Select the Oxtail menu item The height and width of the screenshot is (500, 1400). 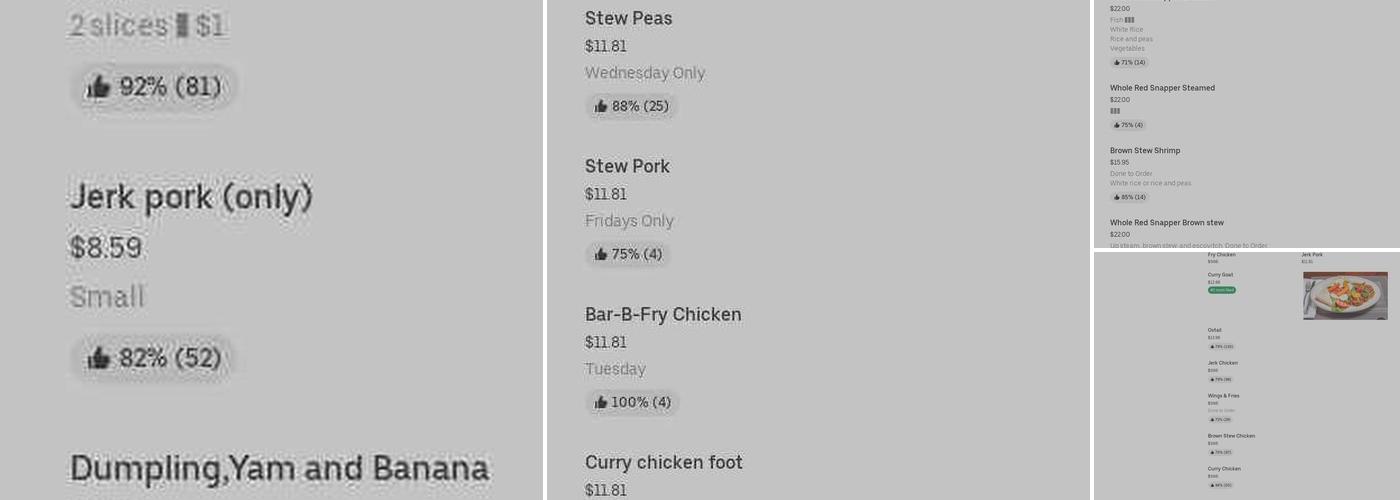tap(1214, 330)
